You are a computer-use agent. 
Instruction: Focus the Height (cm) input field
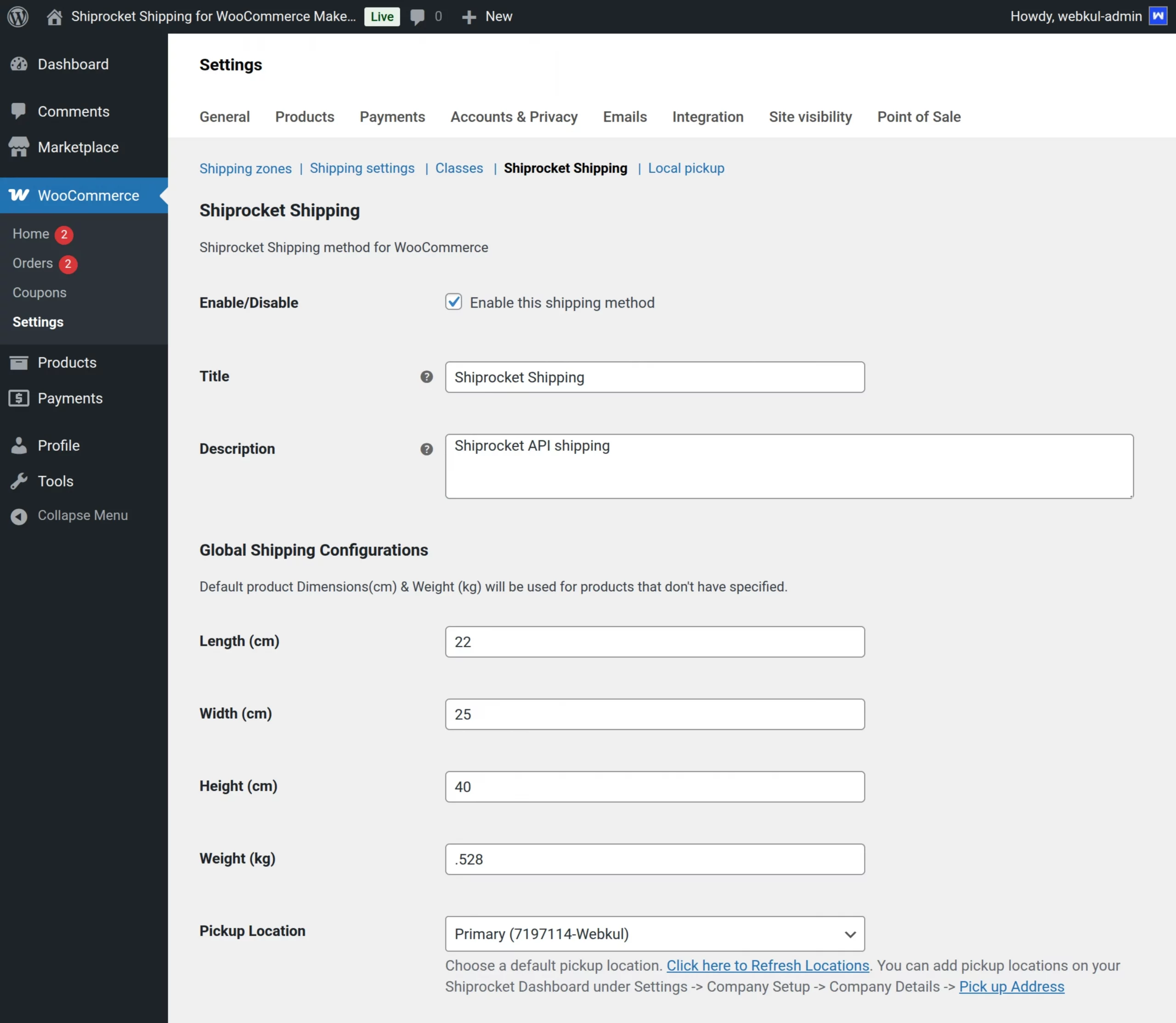coord(655,787)
